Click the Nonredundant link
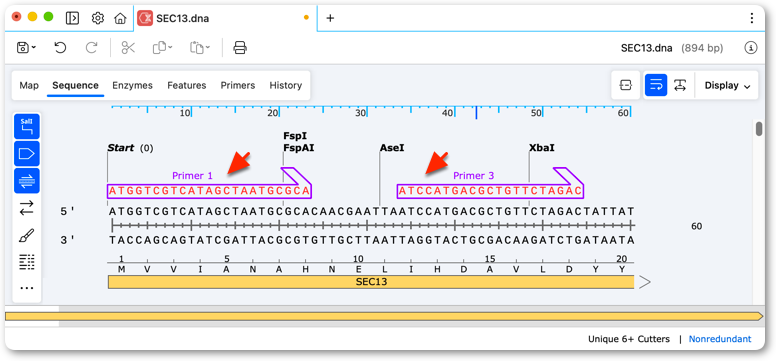776x361 pixels. [x=720, y=339]
